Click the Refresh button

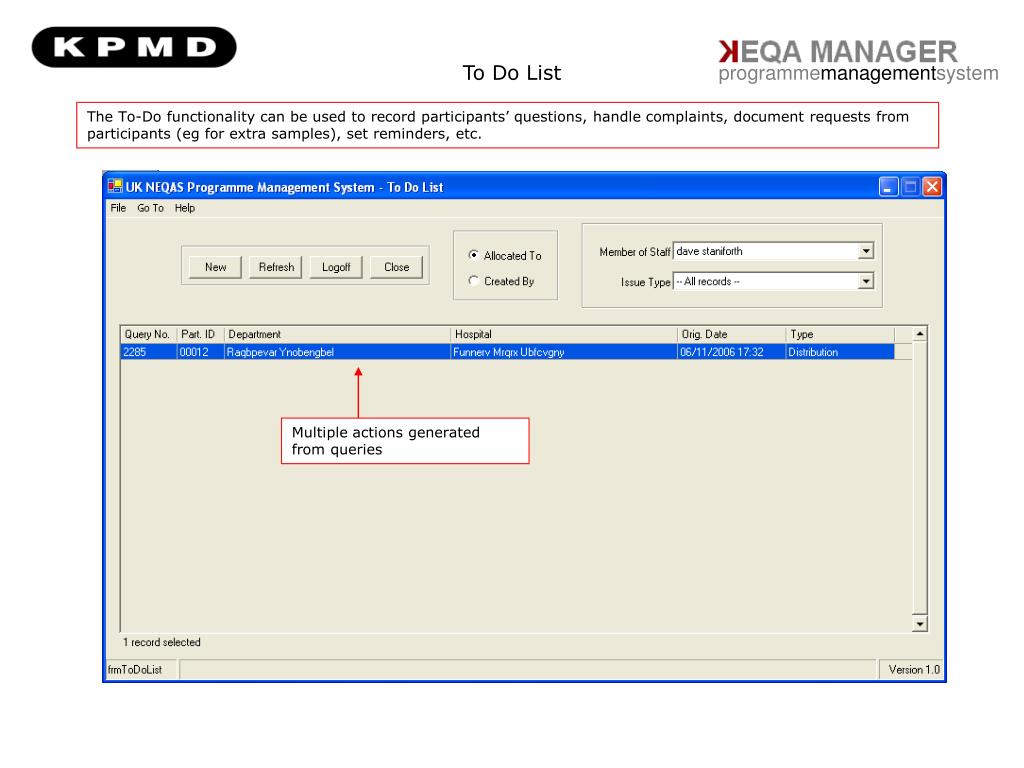[276, 267]
